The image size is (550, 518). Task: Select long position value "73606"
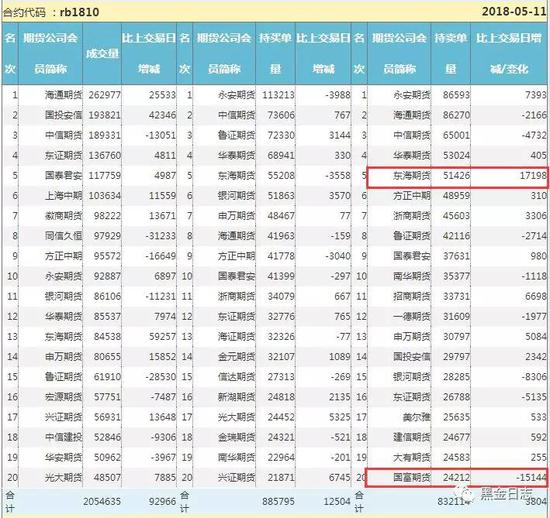tap(281, 115)
